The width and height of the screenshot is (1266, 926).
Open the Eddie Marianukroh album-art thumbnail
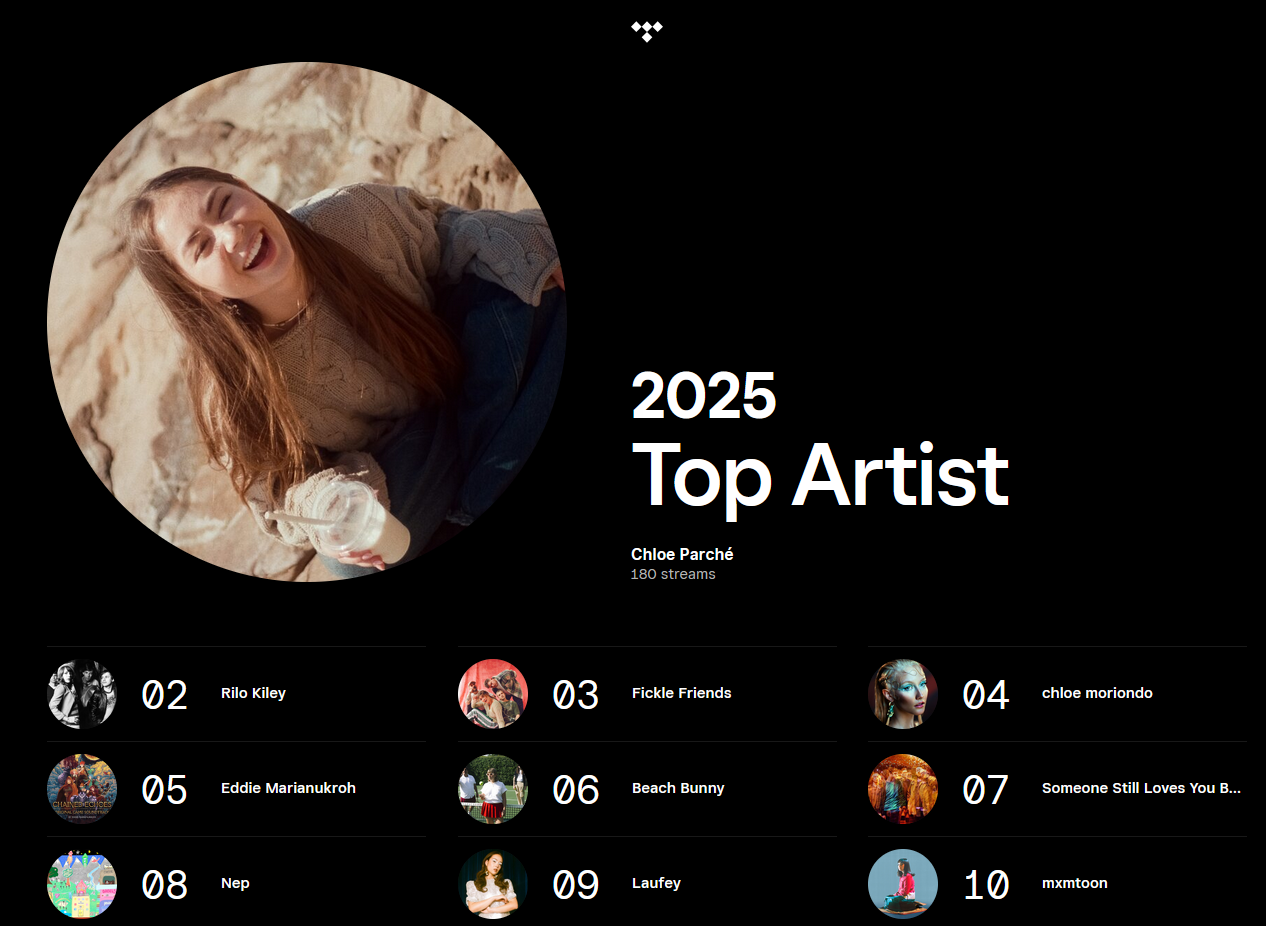click(x=82, y=789)
